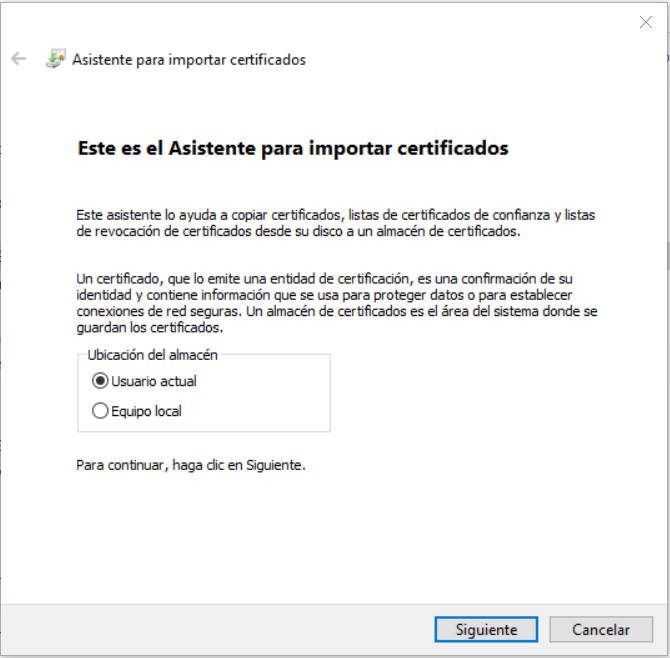Click the certificate wizard icon beside the title
Viewport: 670px width, 658px height.
56,59
